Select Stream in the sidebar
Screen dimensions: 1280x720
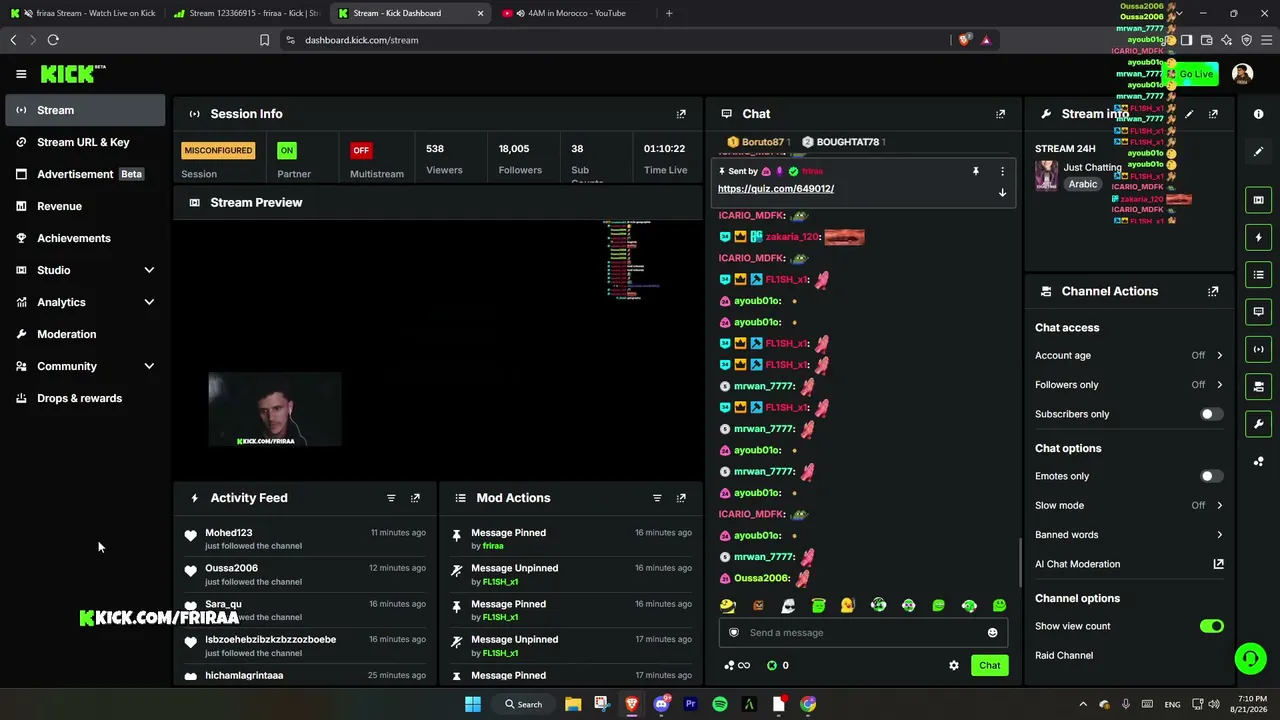(x=86, y=110)
